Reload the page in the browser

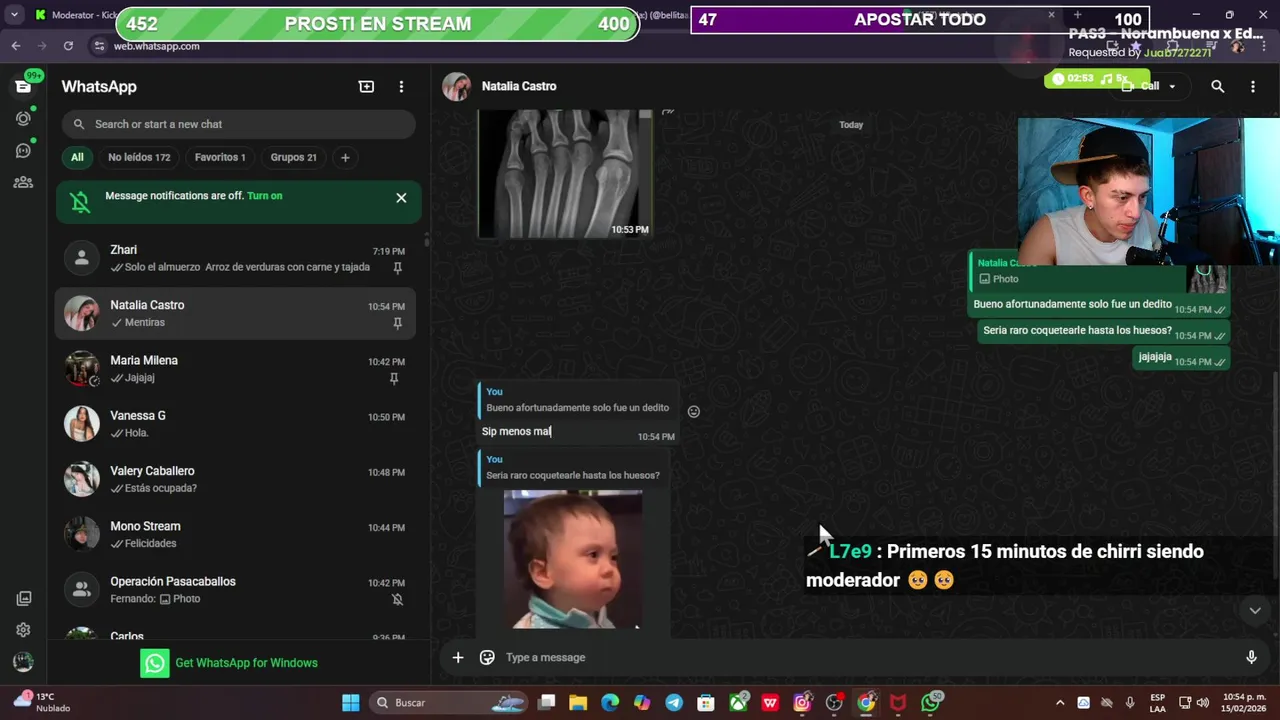coord(68,46)
